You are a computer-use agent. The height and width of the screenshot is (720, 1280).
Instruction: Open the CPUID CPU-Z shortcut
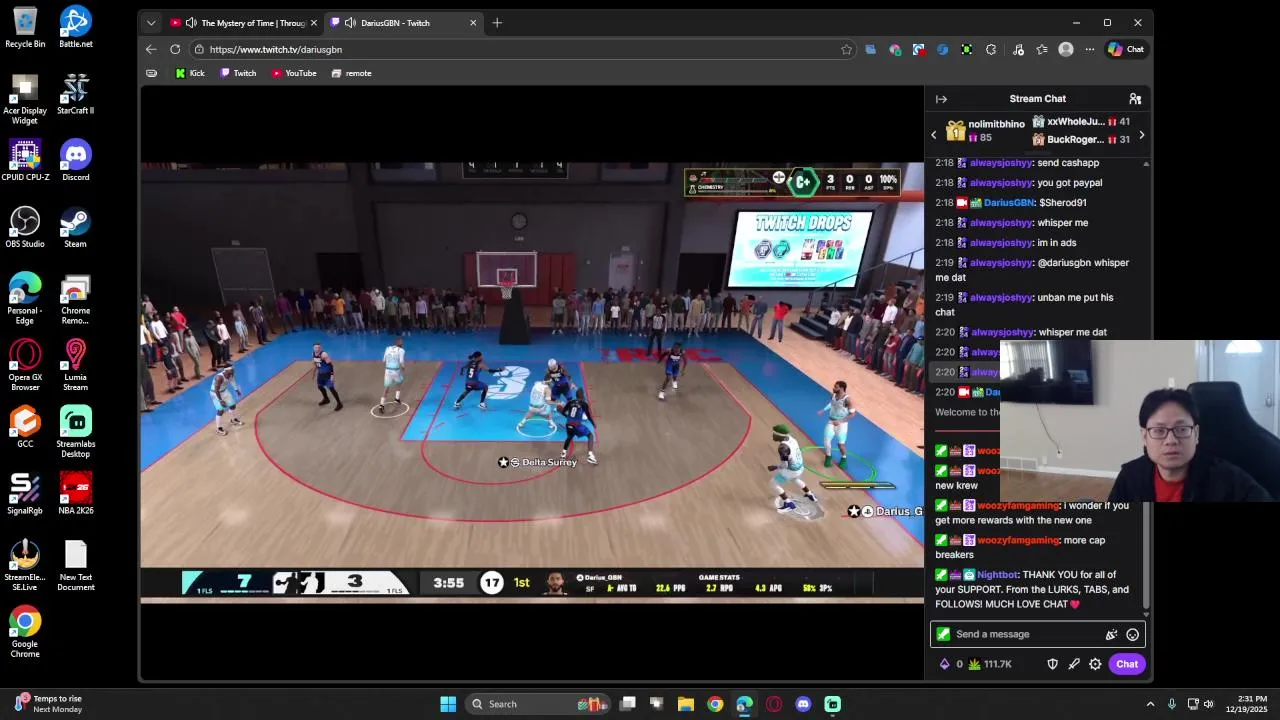(x=25, y=161)
